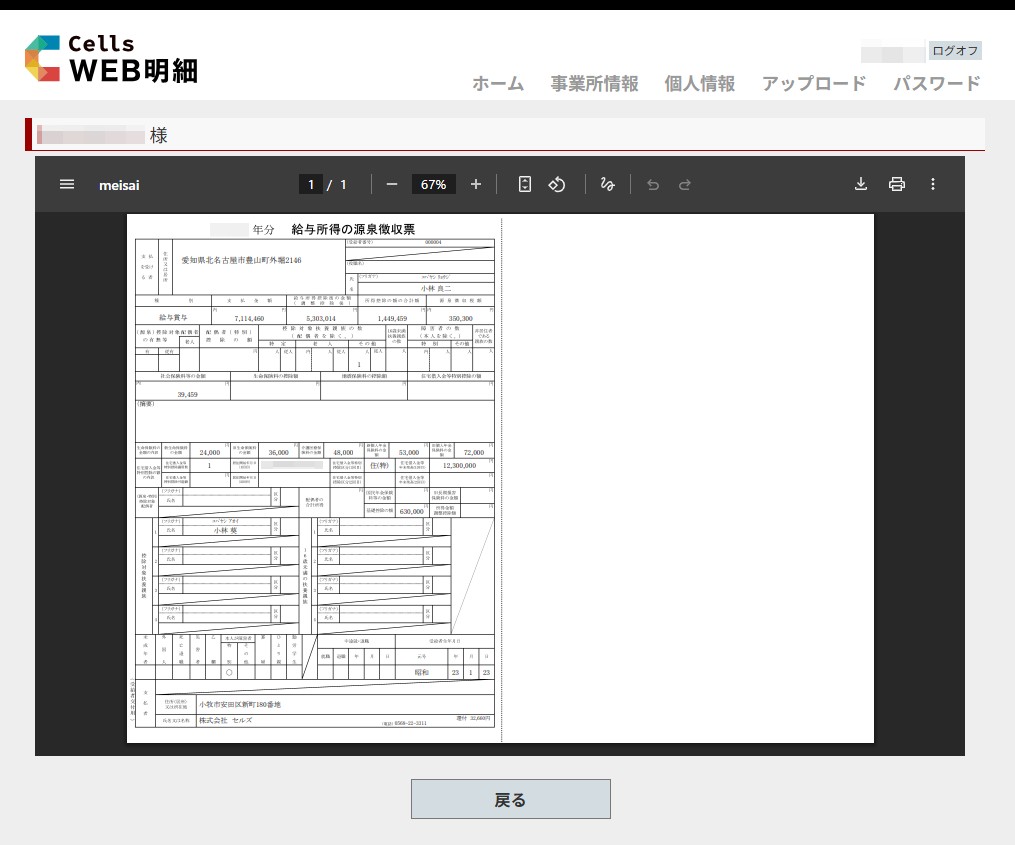Click the undo arrow icon

click(x=653, y=184)
